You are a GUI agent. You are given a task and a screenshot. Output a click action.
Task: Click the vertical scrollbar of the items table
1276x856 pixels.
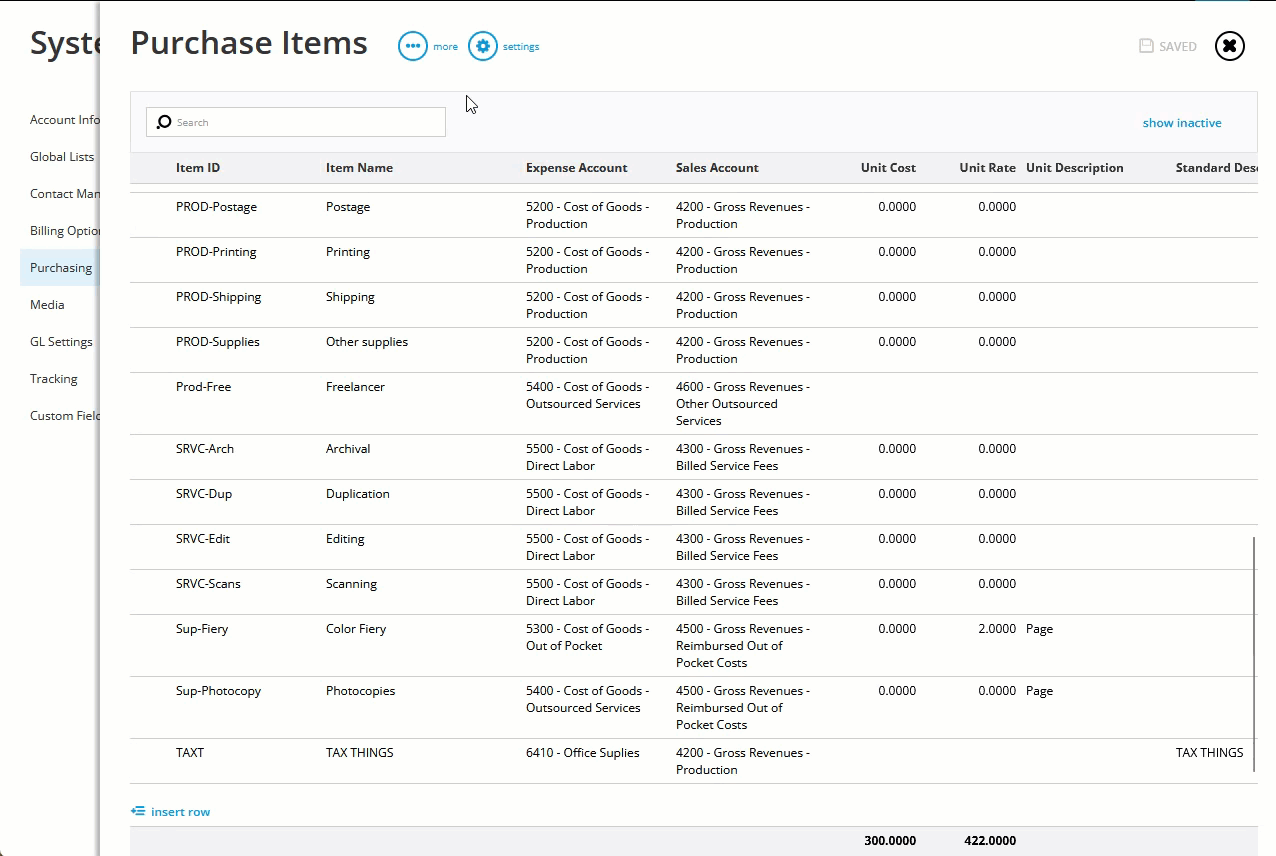(x=1253, y=655)
